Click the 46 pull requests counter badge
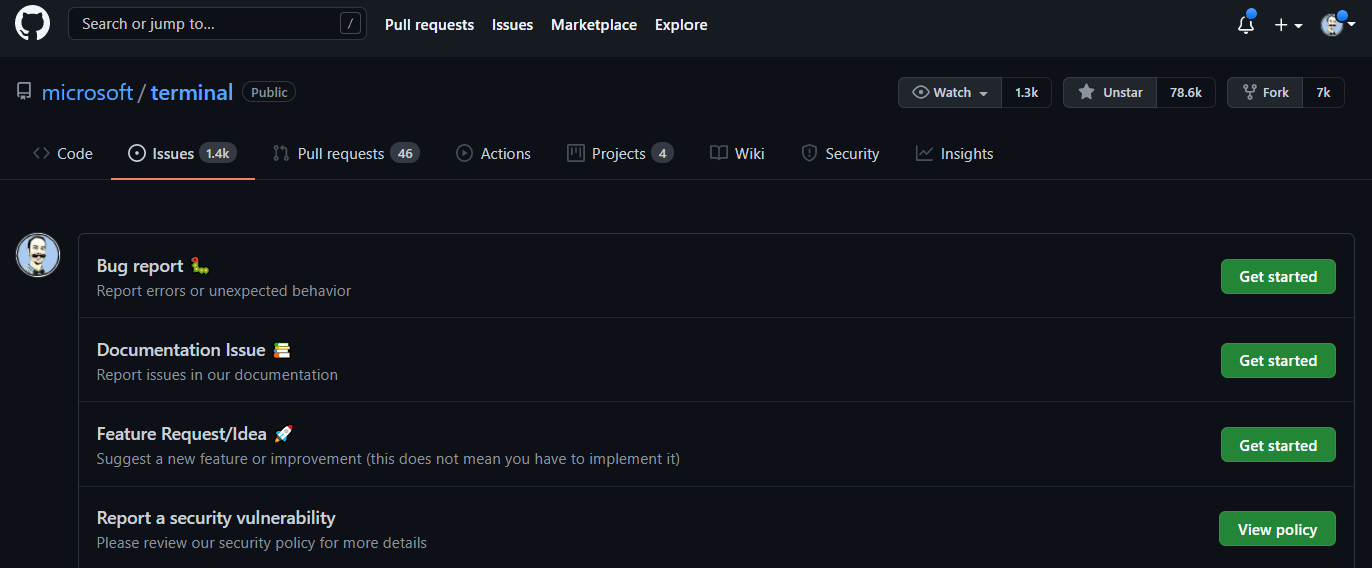The width and height of the screenshot is (1372, 568). [405, 153]
